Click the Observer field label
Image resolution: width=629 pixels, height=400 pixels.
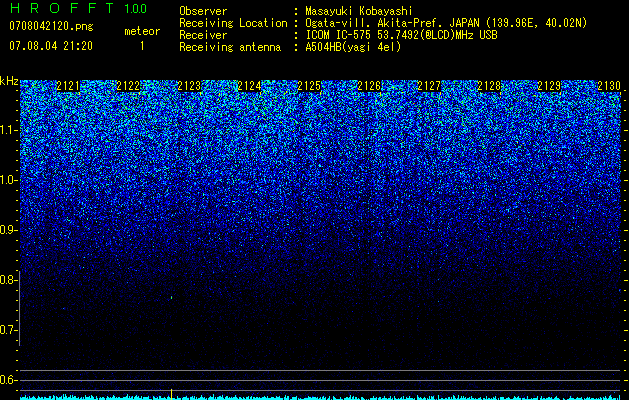point(203,11)
